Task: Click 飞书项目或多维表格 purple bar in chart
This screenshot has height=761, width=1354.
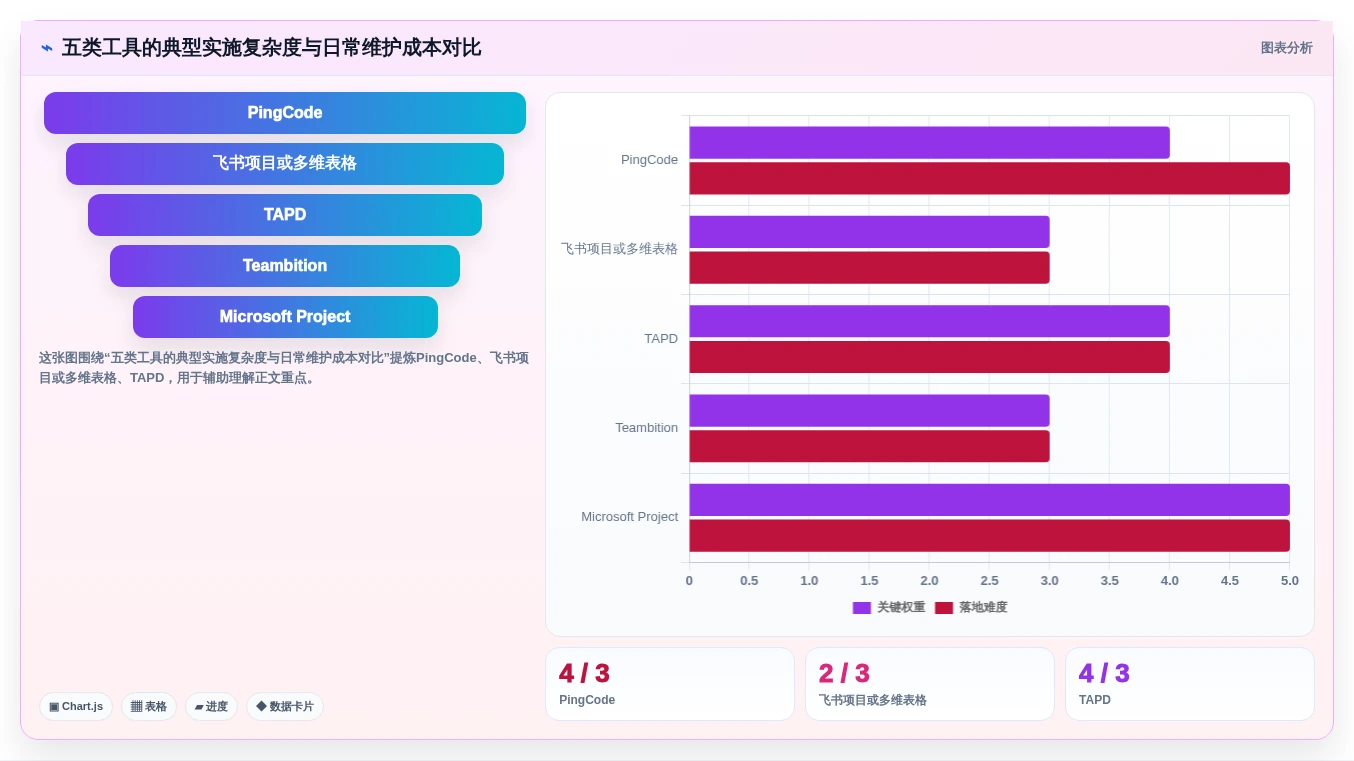Action: (x=869, y=232)
